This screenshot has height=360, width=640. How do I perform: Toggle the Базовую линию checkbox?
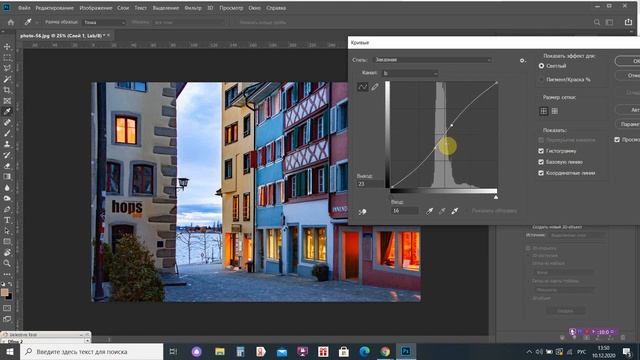541,162
